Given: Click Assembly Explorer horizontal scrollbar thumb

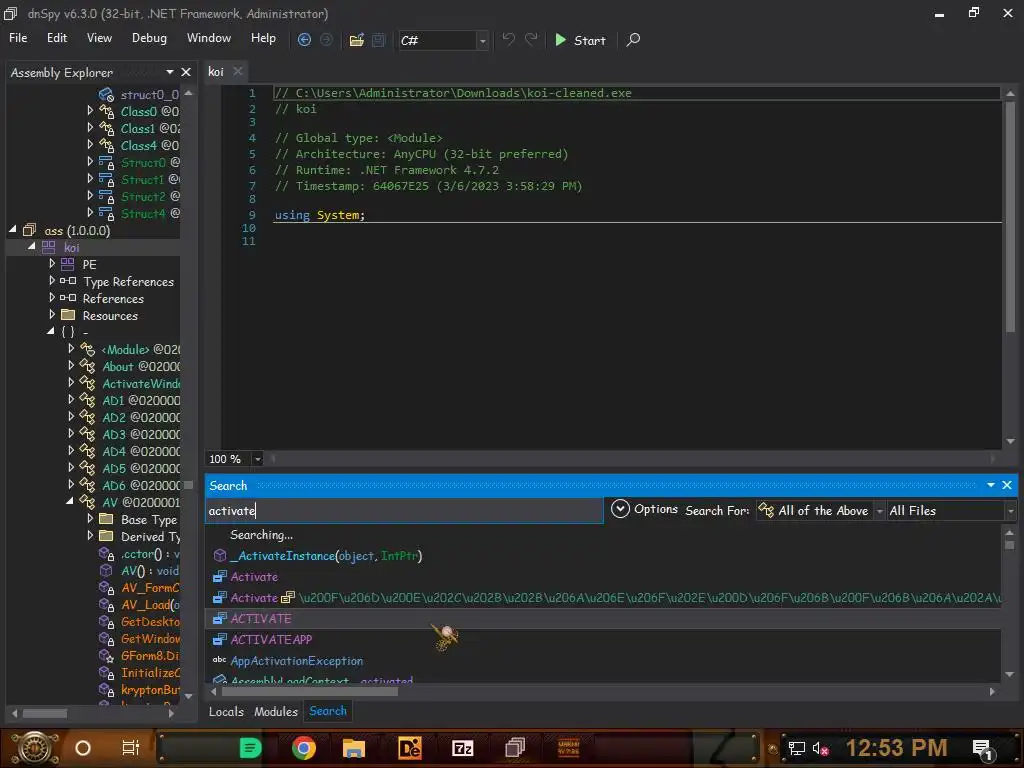Looking at the screenshot, I should [x=44, y=713].
